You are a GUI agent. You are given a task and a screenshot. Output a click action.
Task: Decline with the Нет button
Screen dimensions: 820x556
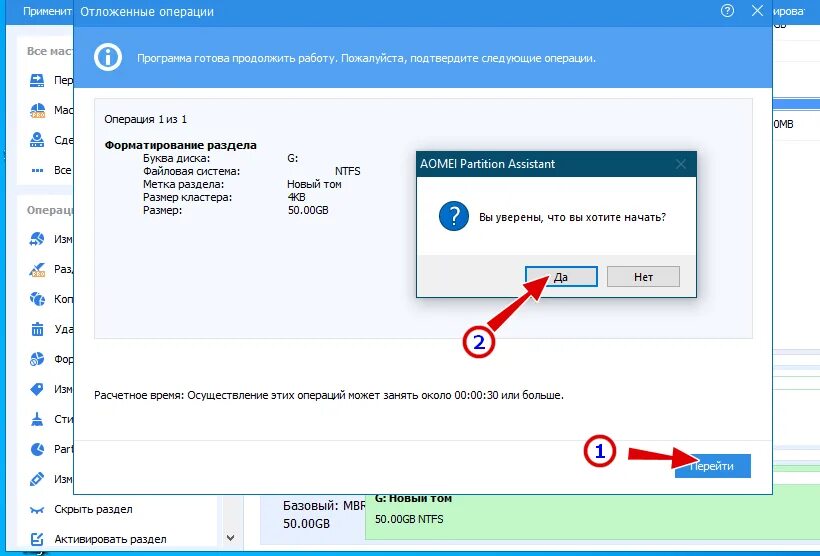[x=643, y=277]
